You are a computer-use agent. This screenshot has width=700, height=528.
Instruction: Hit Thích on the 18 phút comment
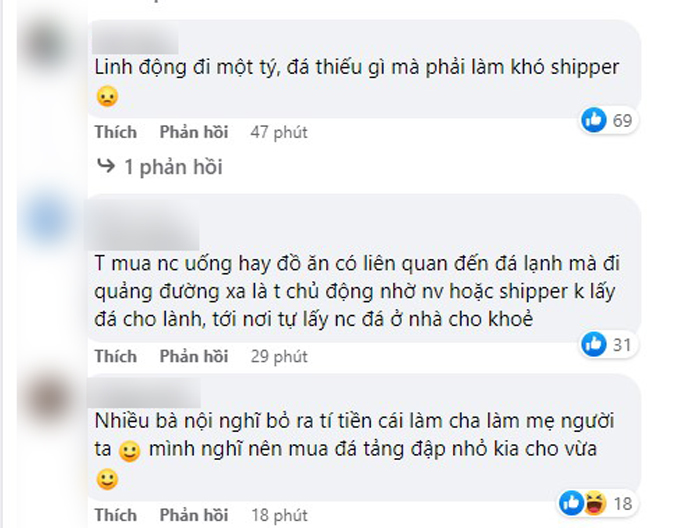[116, 516]
